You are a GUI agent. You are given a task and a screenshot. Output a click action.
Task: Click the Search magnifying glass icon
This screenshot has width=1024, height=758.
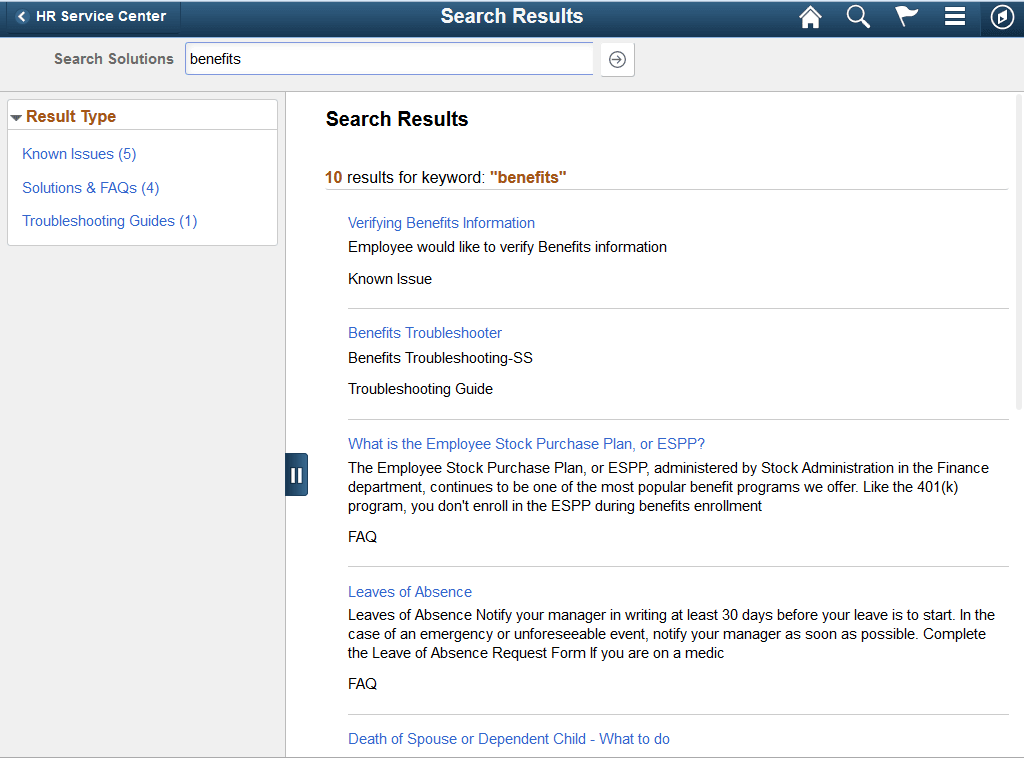pyautogui.click(x=858, y=17)
